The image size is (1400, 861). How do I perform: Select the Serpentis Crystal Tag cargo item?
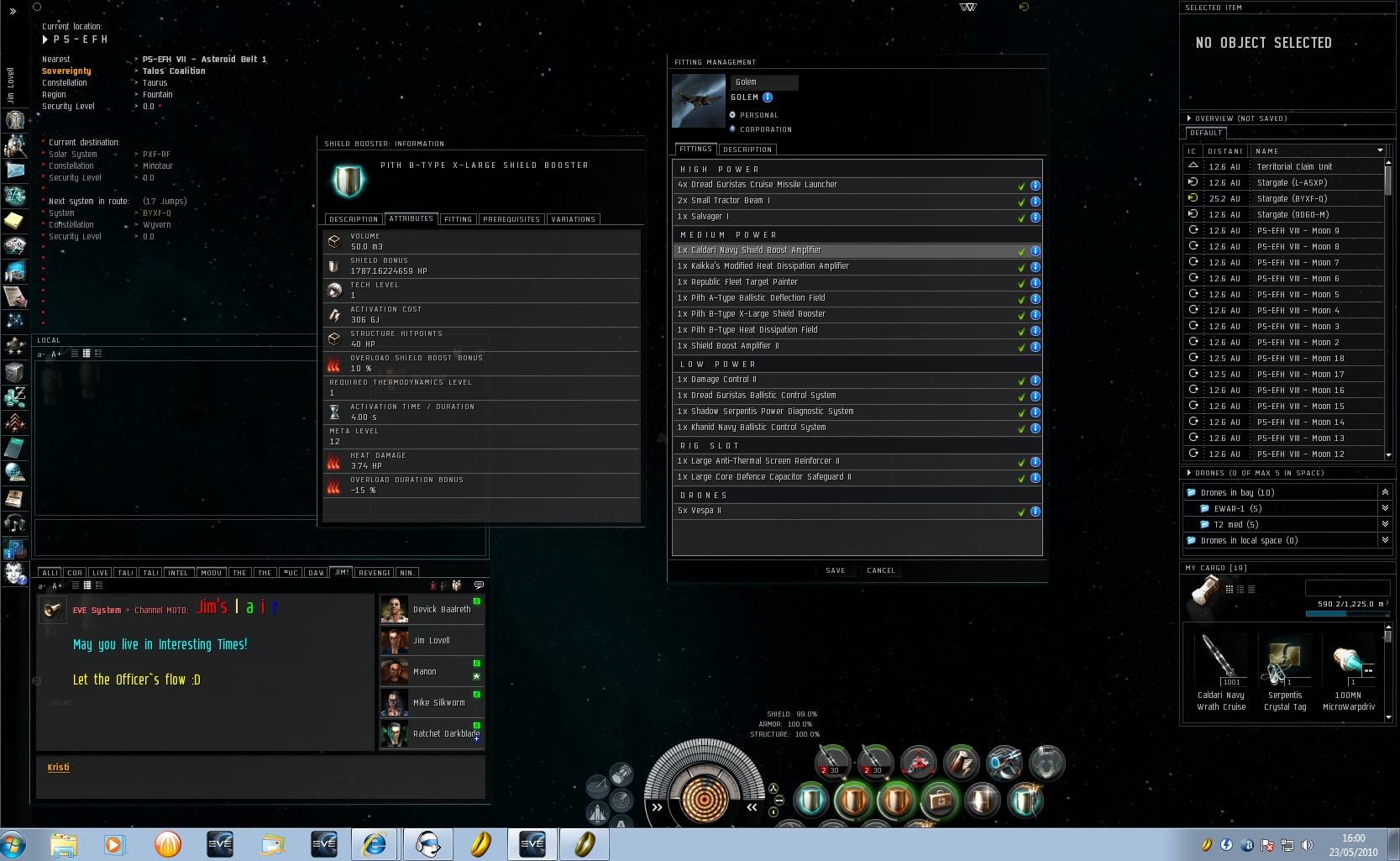point(1285,674)
